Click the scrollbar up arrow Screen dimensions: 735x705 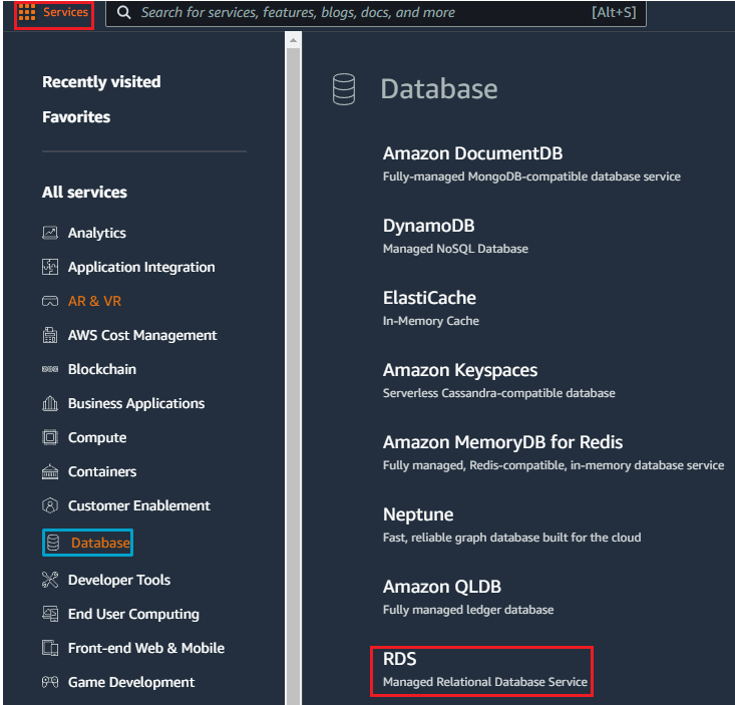pyautogui.click(x=293, y=40)
